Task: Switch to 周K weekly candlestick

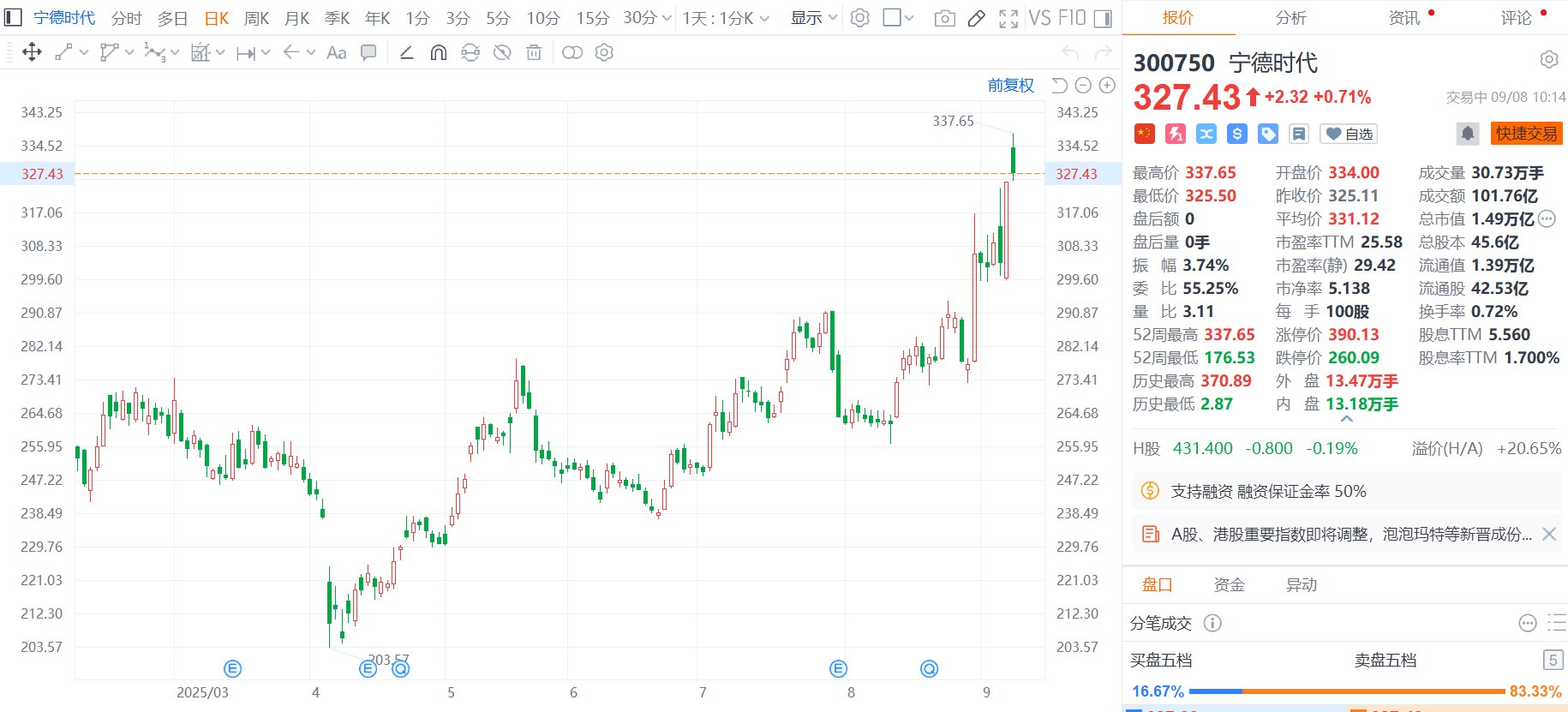Action: [257, 18]
